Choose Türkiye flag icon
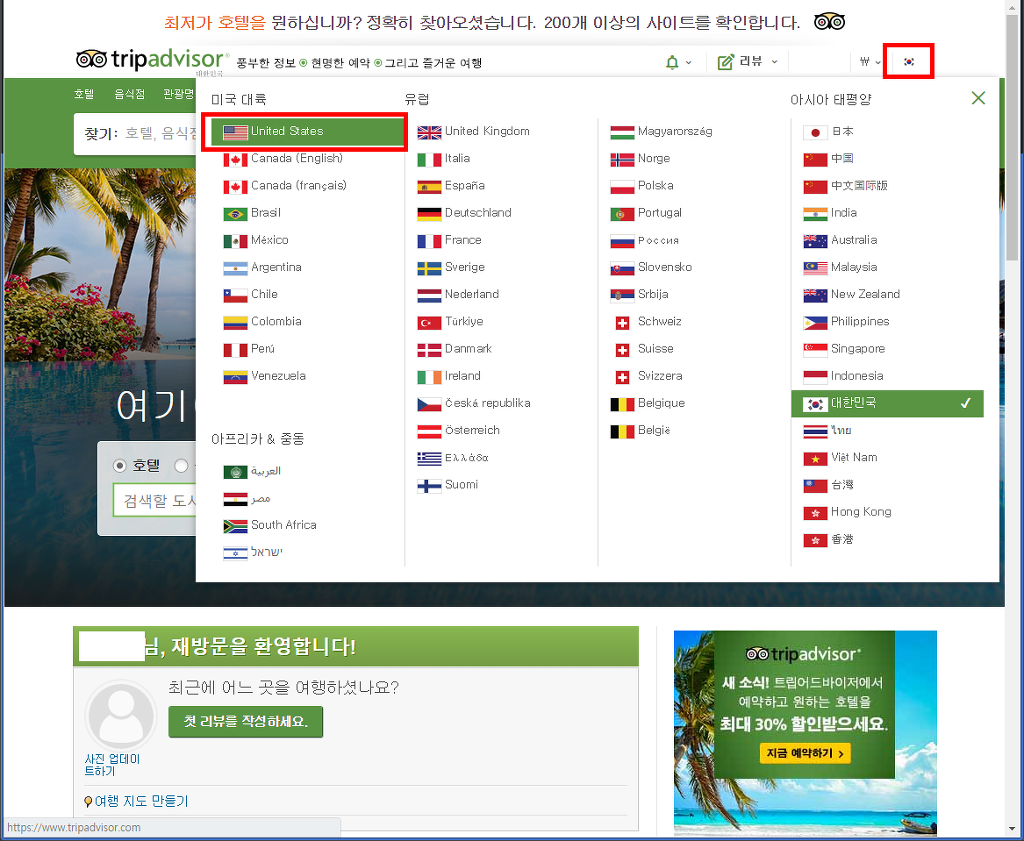Screen dimensions: 1024x841 429,323
